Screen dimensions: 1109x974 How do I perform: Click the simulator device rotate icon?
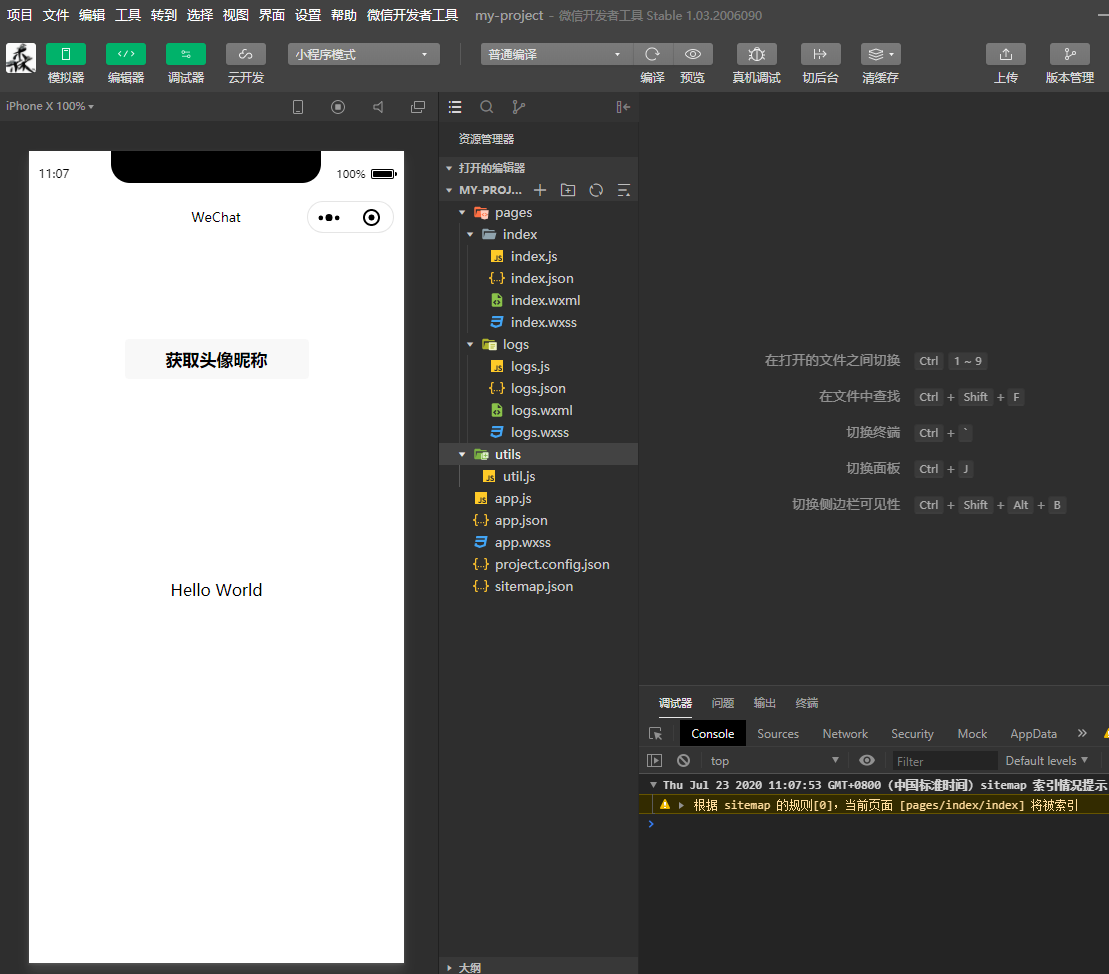298,107
